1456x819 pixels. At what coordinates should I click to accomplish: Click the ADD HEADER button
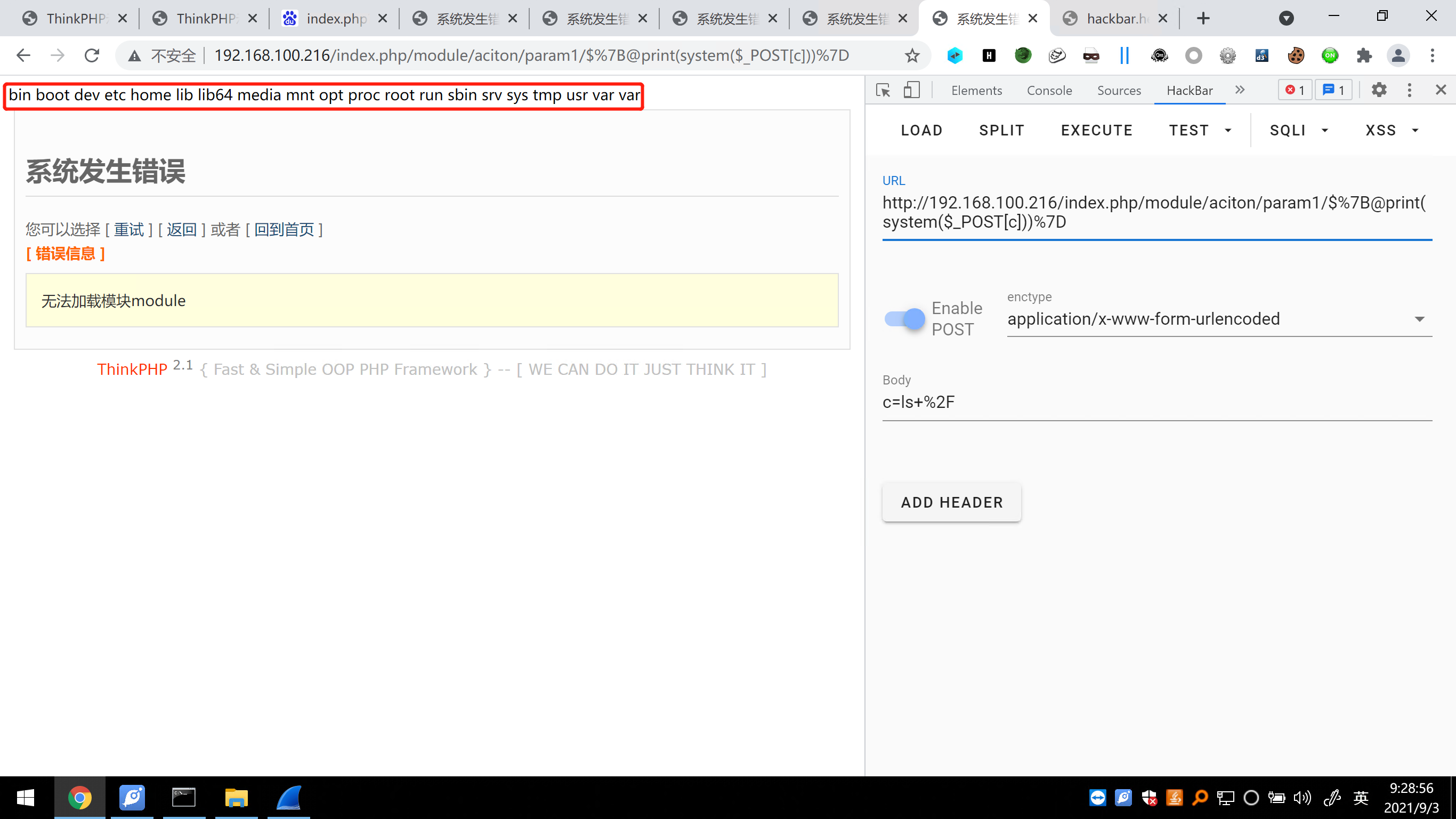952,502
